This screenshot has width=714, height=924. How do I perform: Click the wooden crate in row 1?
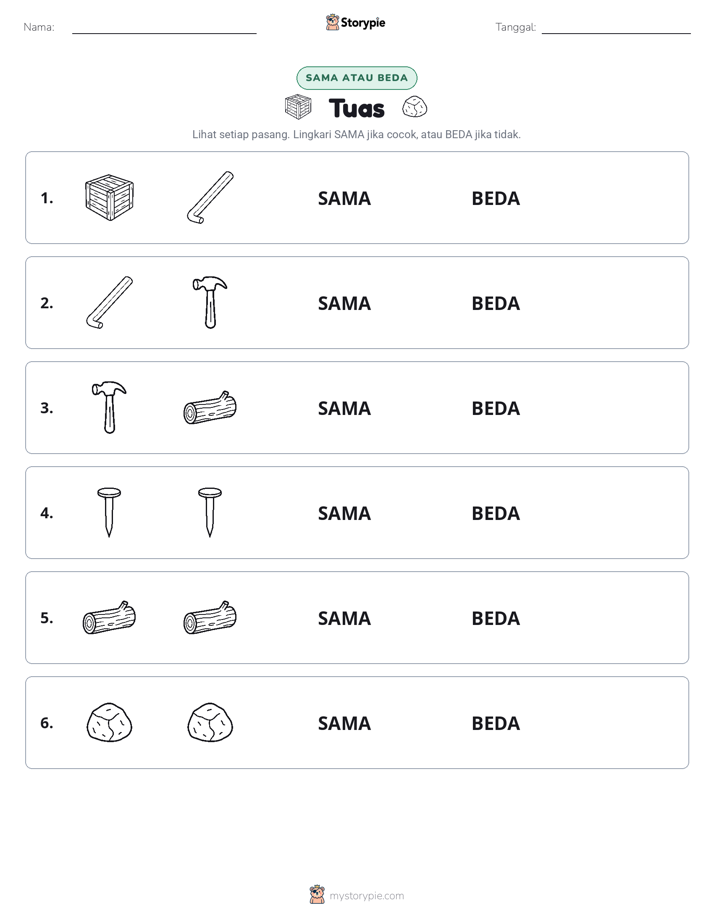tap(110, 197)
